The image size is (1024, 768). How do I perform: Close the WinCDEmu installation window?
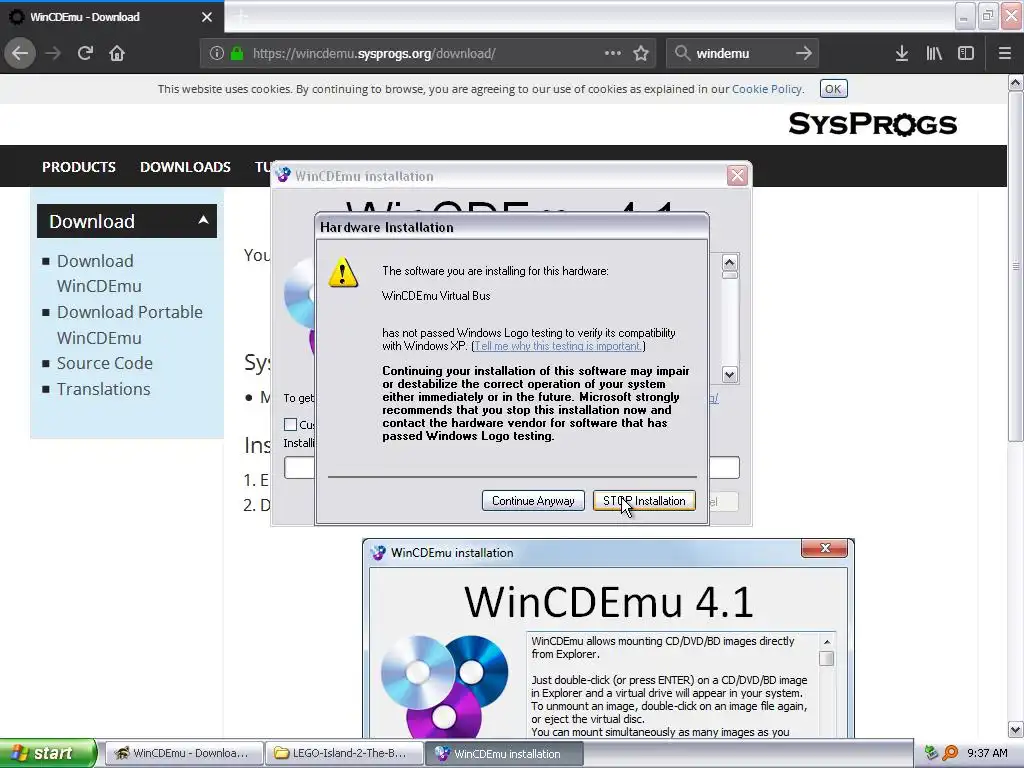click(x=737, y=175)
